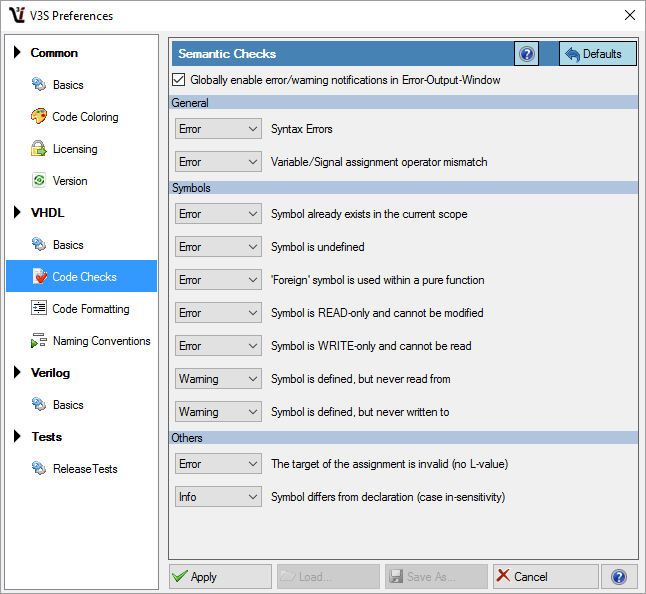Click the Naming Conventions icon
646x594 pixels.
(x=39, y=341)
